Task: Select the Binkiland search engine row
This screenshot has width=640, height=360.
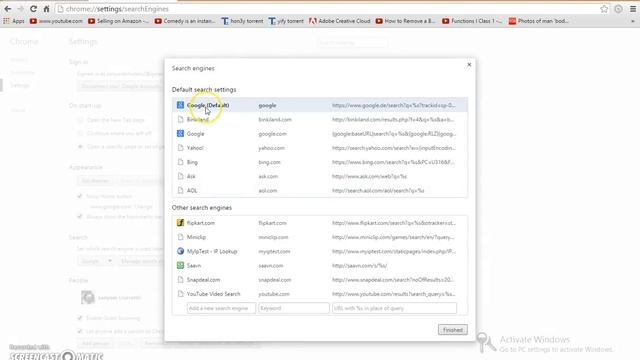Action: pyautogui.click(x=320, y=120)
